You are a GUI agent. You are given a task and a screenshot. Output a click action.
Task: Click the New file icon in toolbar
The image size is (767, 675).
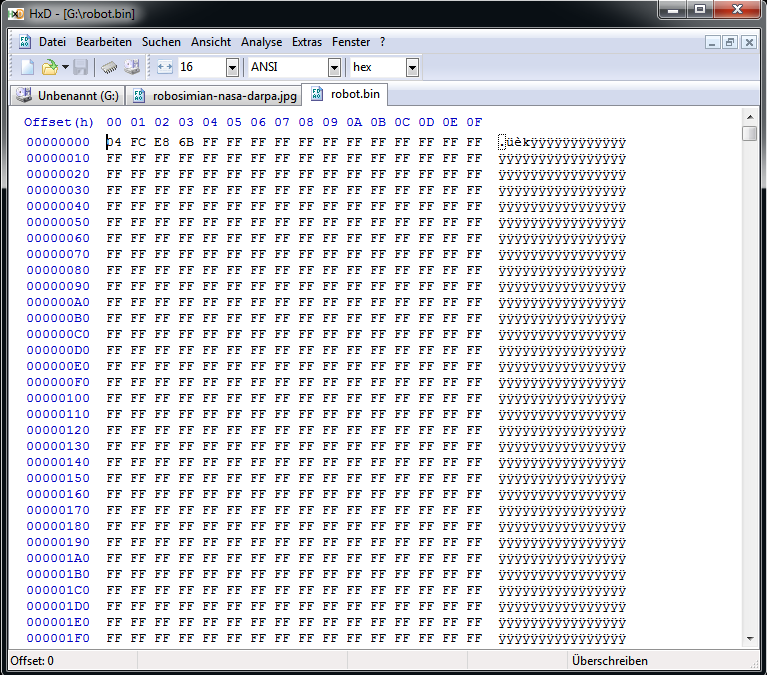coord(27,67)
